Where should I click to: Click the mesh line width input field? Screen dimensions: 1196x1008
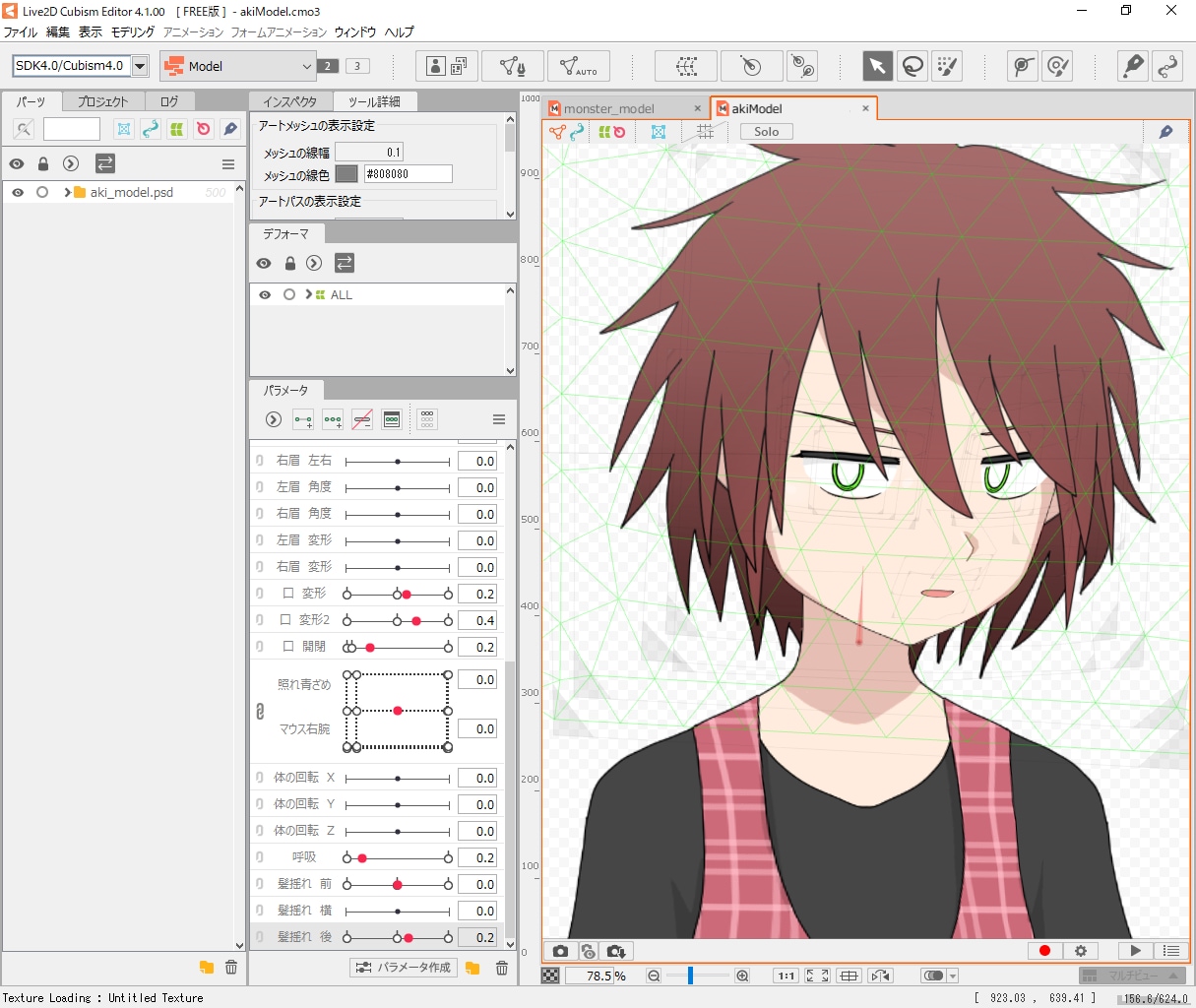(x=369, y=152)
